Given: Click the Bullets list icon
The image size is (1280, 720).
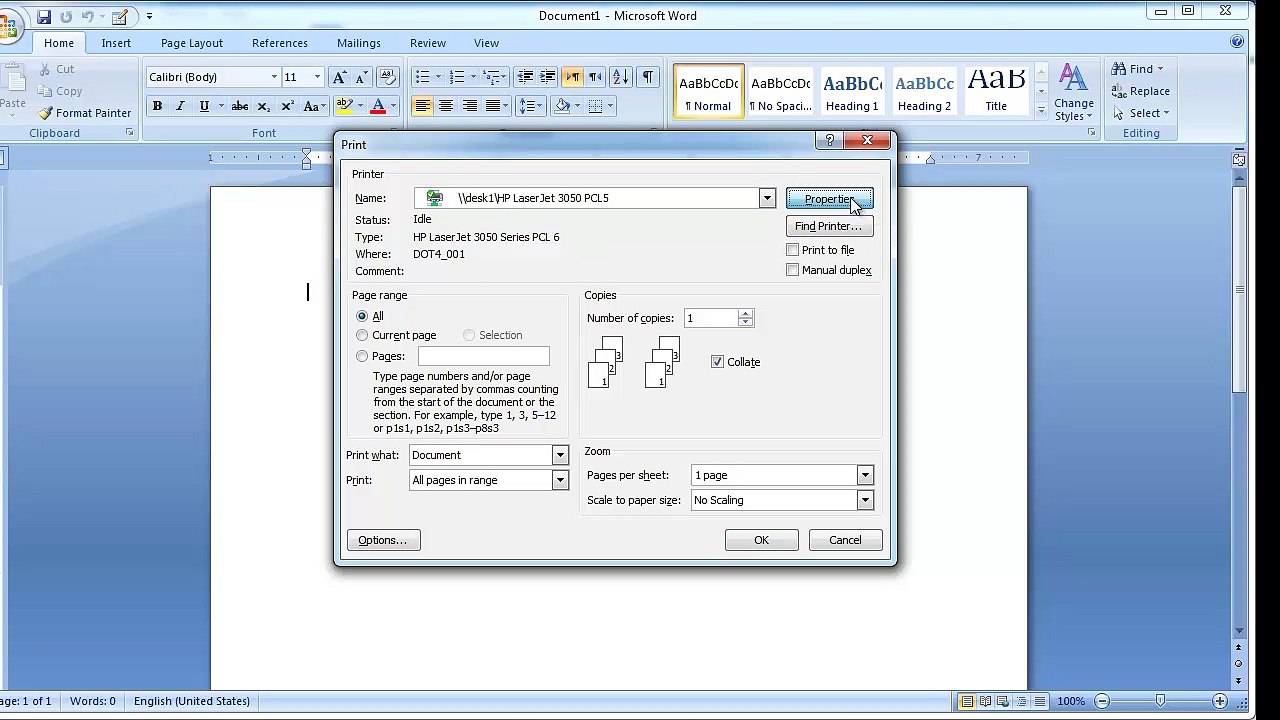Looking at the screenshot, I should point(422,77).
